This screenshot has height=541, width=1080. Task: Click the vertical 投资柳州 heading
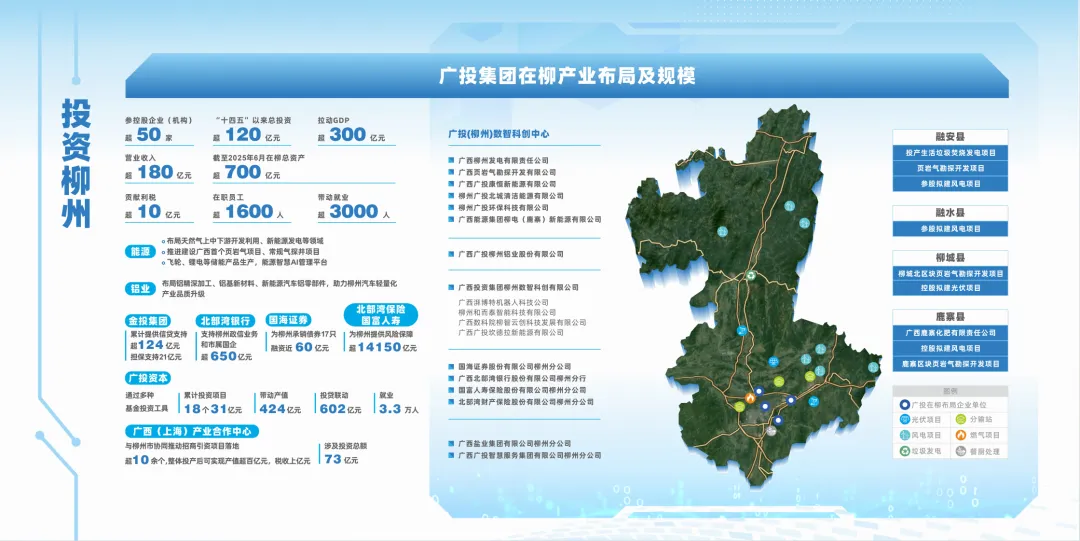pyautogui.click(x=76, y=163)
